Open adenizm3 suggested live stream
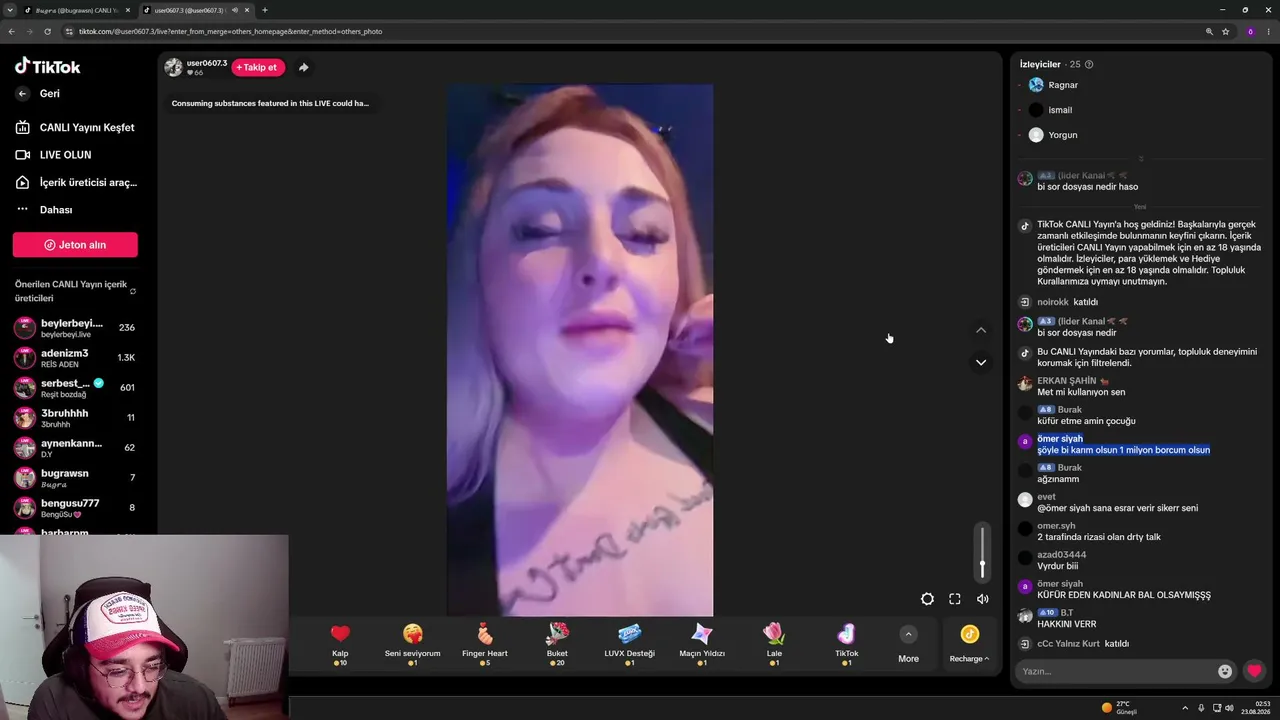This screenshot has height=720, width=1280. [75, 357]
